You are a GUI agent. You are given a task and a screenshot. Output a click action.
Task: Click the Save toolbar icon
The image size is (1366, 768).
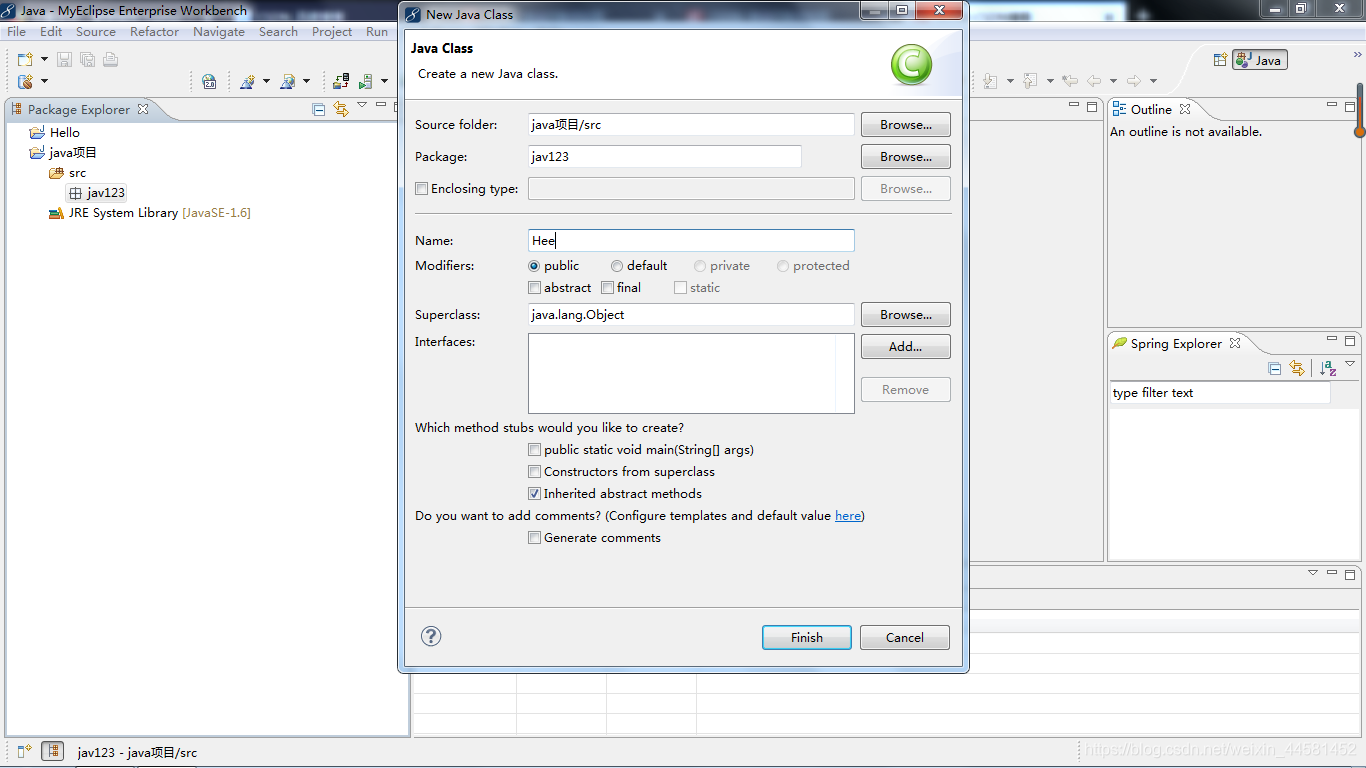(x=64, y=60)
